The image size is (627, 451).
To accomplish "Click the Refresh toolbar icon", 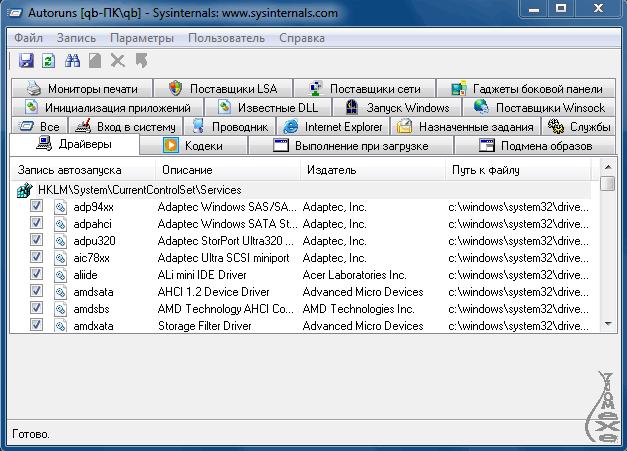I will 49,61.
